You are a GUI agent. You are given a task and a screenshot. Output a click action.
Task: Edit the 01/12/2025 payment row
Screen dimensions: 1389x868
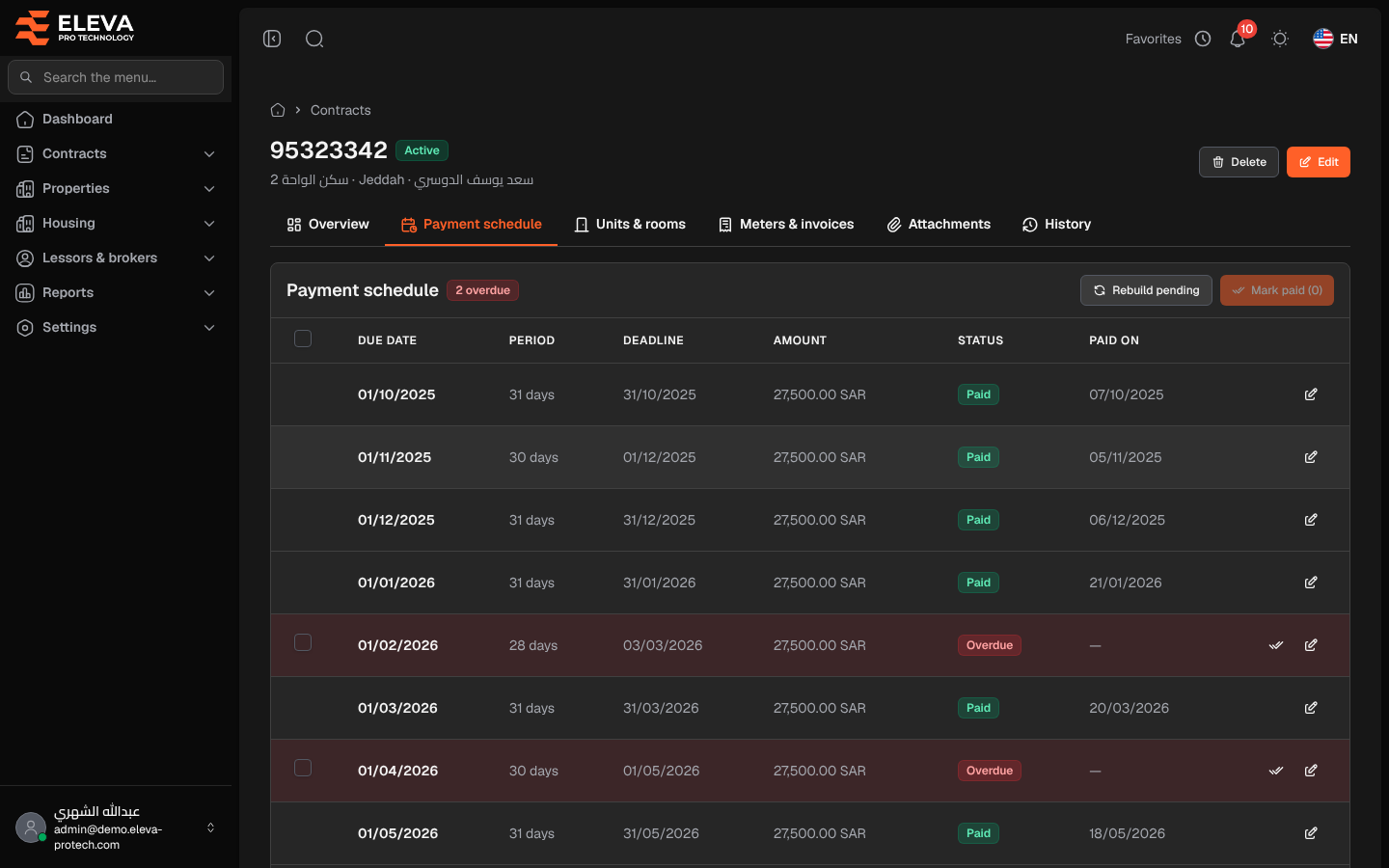click(1311, 520)
